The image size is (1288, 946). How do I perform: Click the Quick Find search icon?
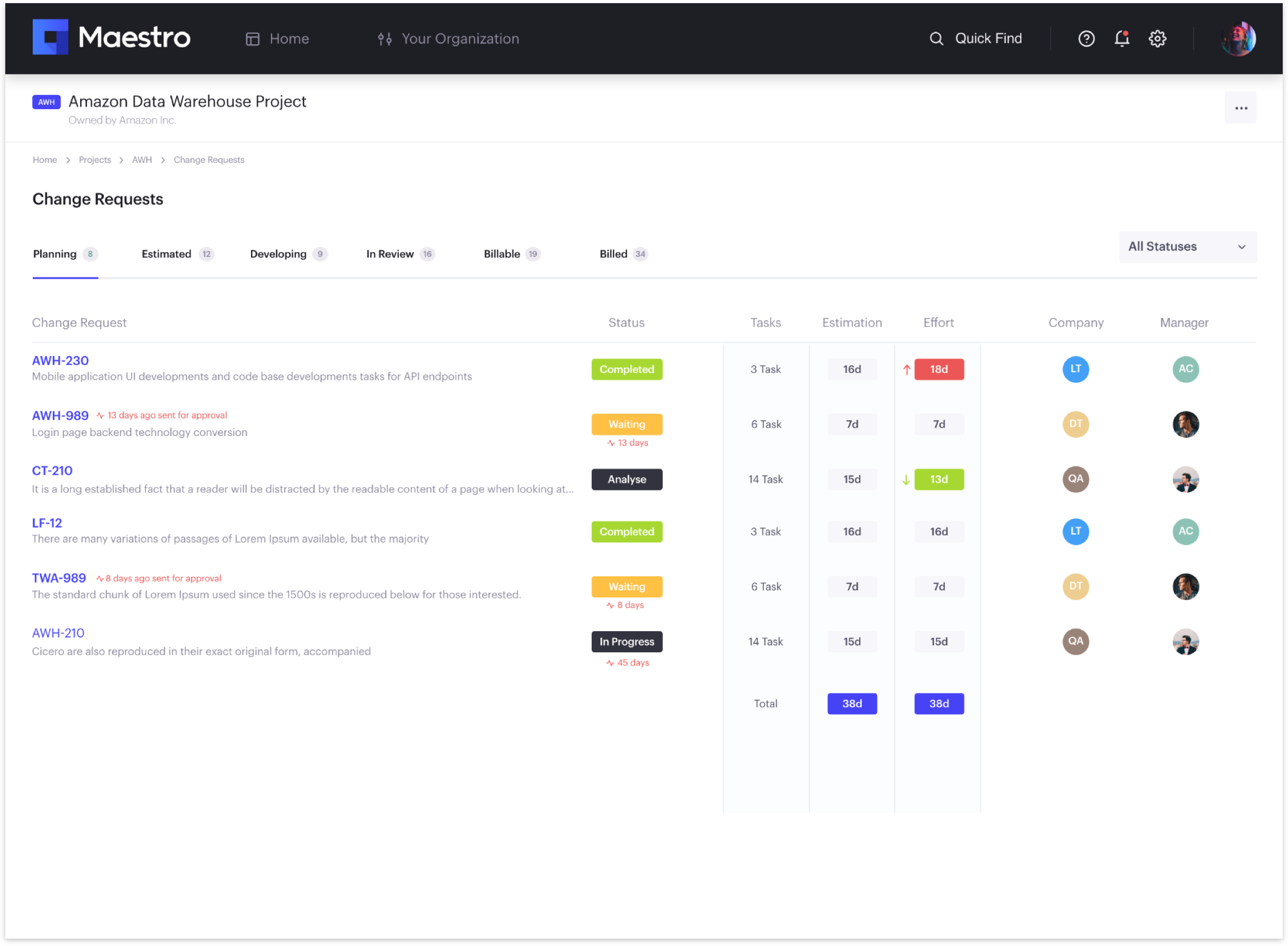pos(936,39)
